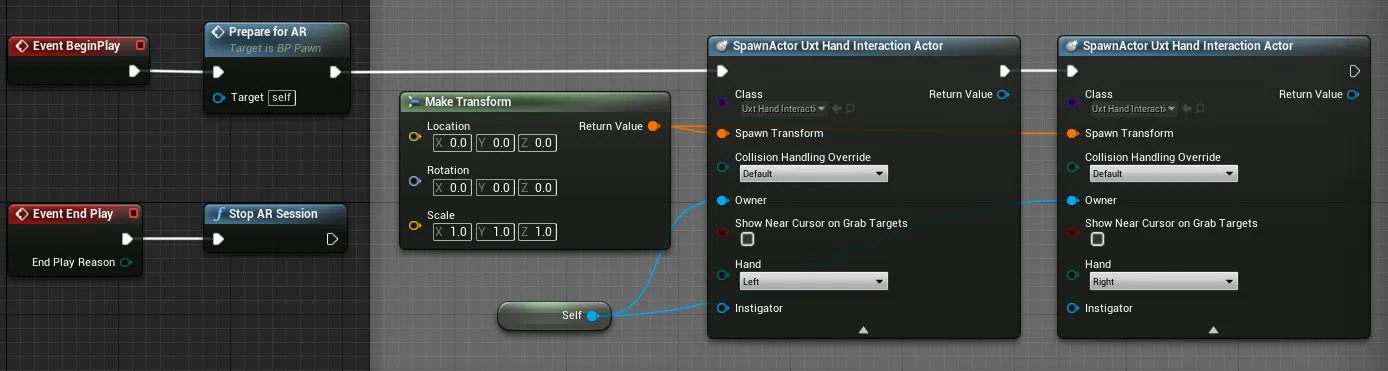Click the Prepare for AR output exec pin
Viewport: 1388px width, 371px height.
(335, 72)
